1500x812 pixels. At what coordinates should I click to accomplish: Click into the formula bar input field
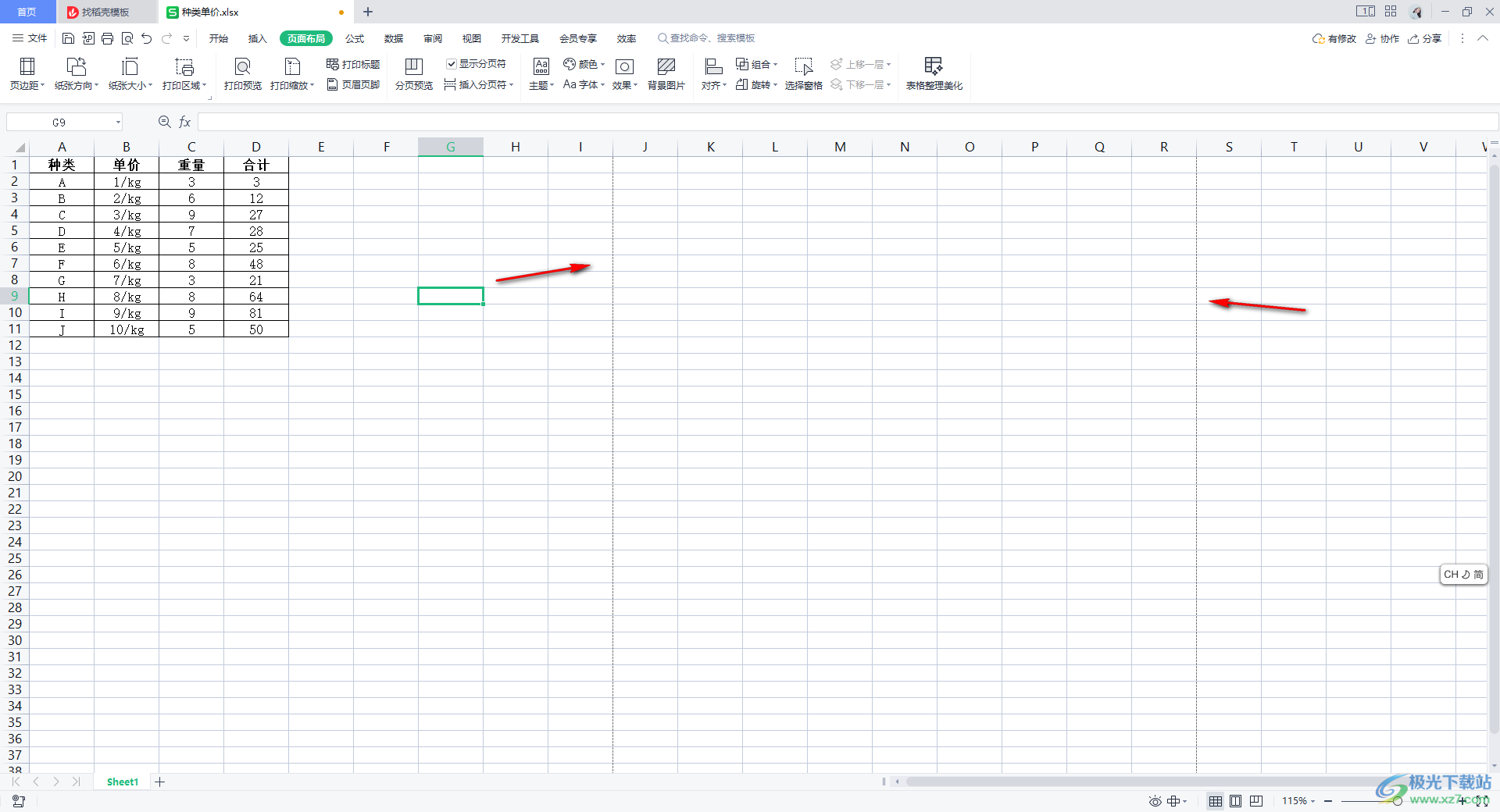[x=848, y=122]
